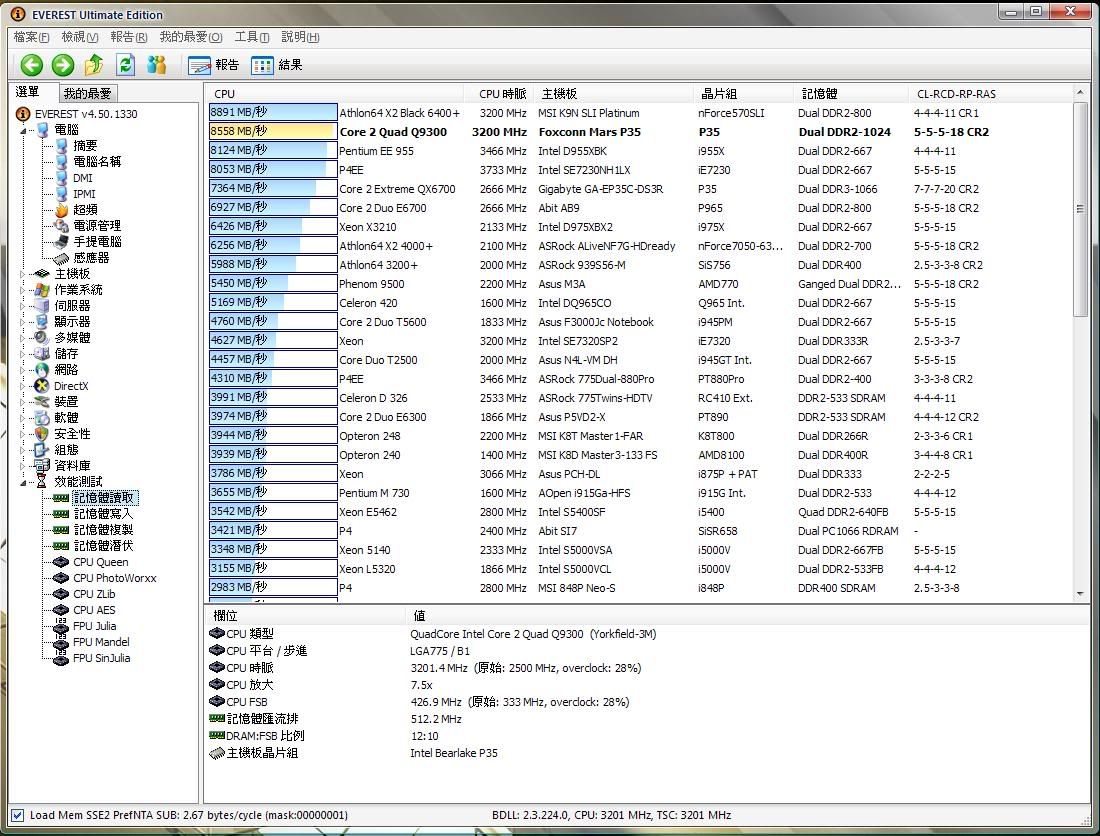1100x836 pixels.
Task: Open the 報告 report toolbar button
Action: (213, 65)
